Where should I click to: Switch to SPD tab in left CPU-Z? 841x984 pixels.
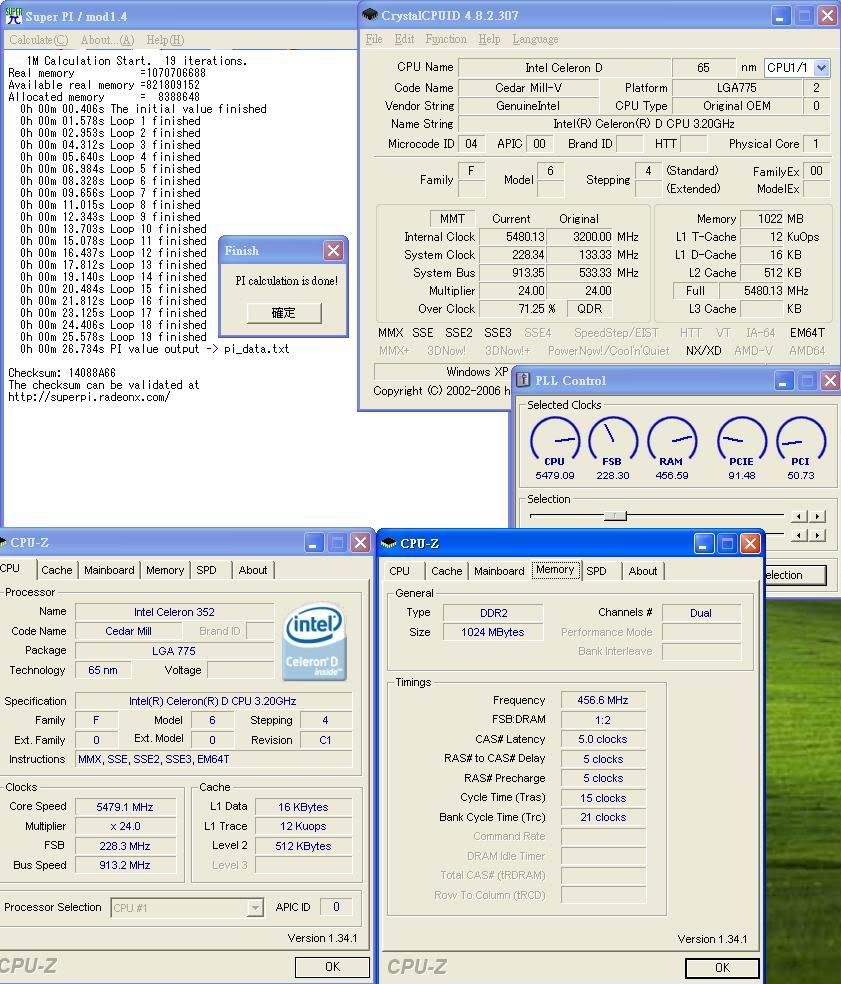206,570
